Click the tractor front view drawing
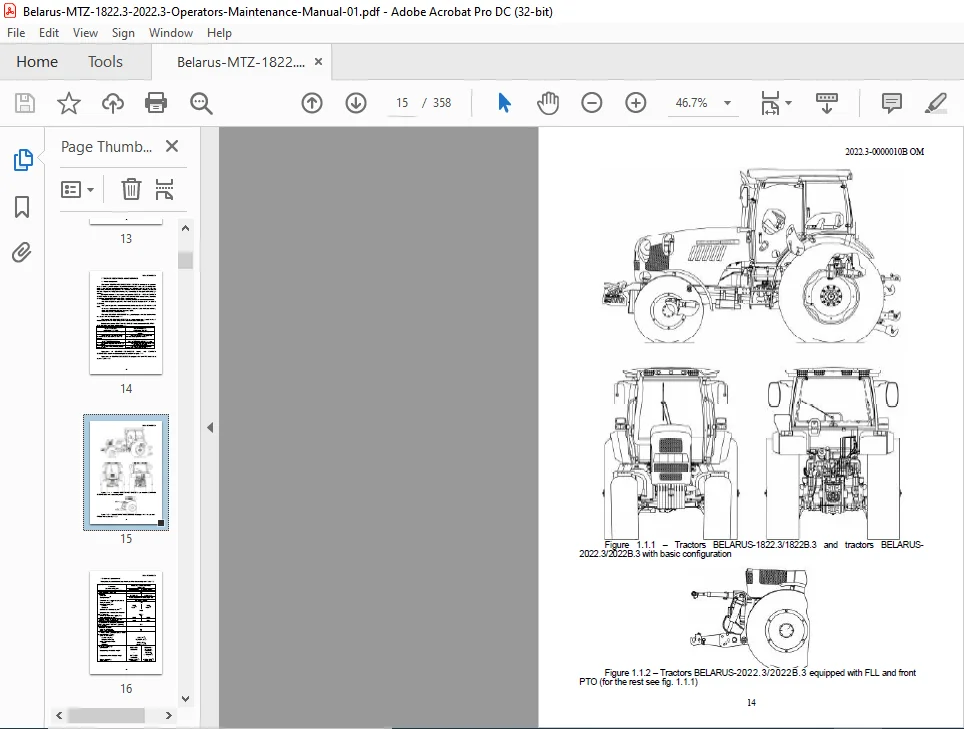 671,453
